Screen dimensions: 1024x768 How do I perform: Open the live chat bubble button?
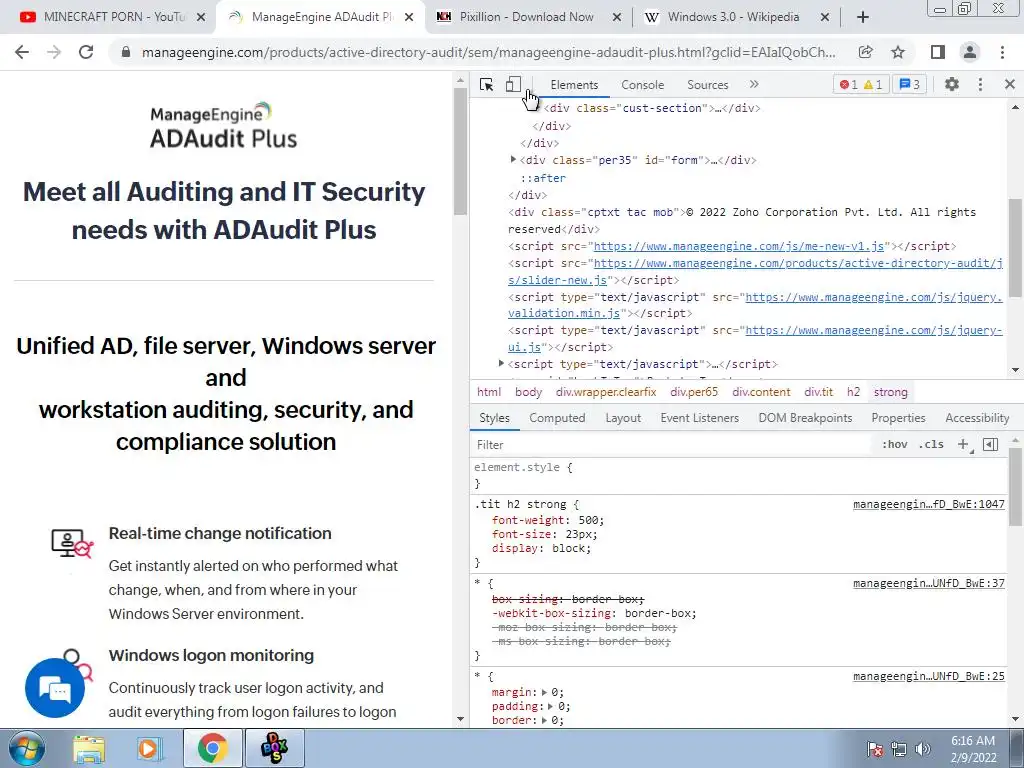(x=55, y=688)
